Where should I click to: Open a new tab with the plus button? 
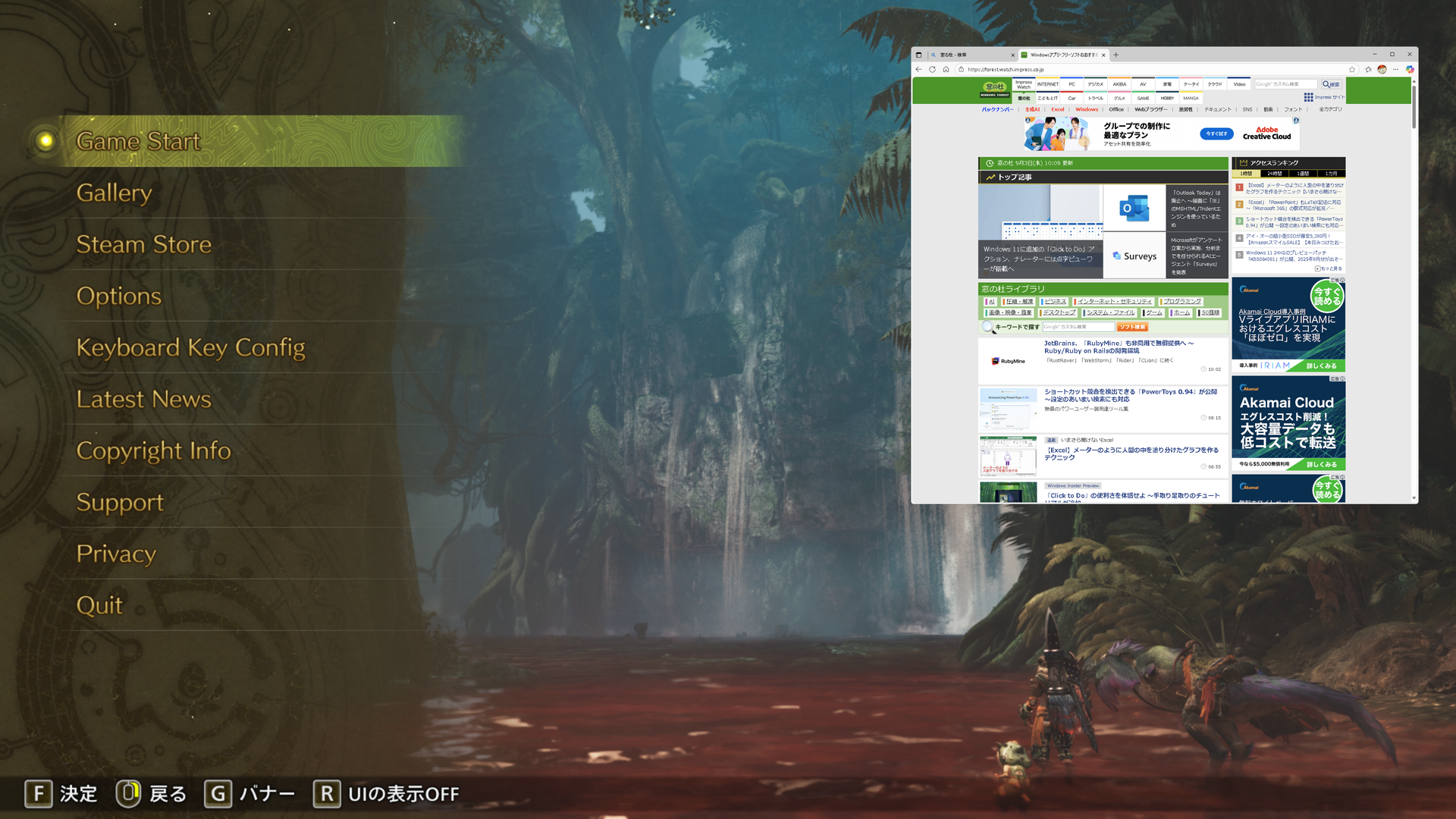[1116, 55]
